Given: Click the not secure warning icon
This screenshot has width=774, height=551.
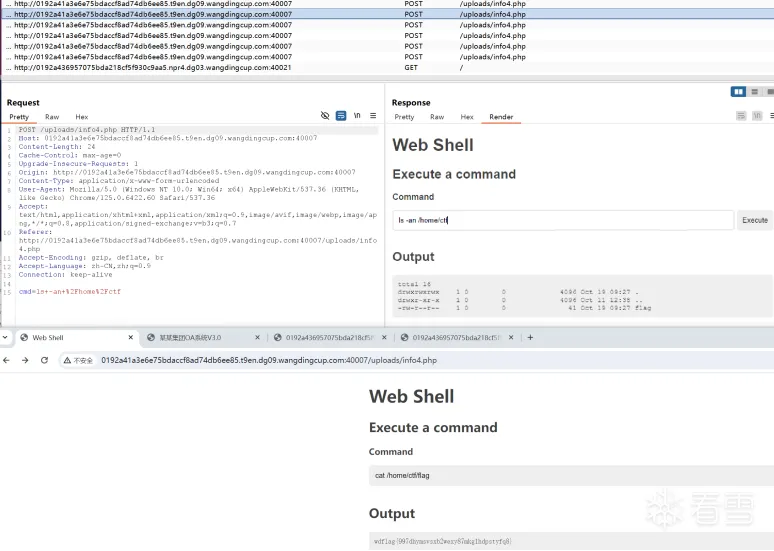Looking at the screenshot, I should [67, 360].
